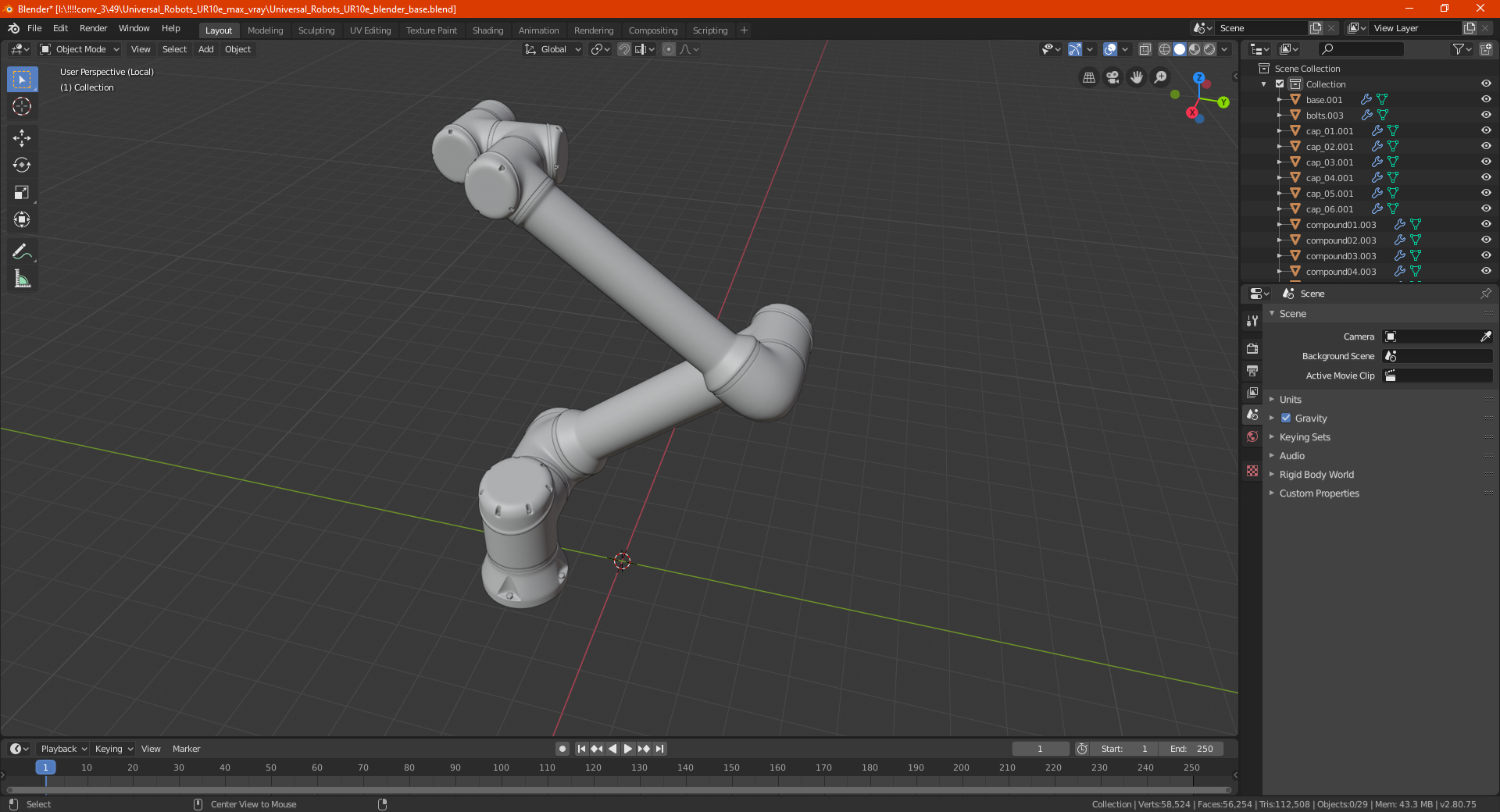Viewport: 1500px width, 812px height.
Task: Click the Start frame field
Action: coord(1123,749)
